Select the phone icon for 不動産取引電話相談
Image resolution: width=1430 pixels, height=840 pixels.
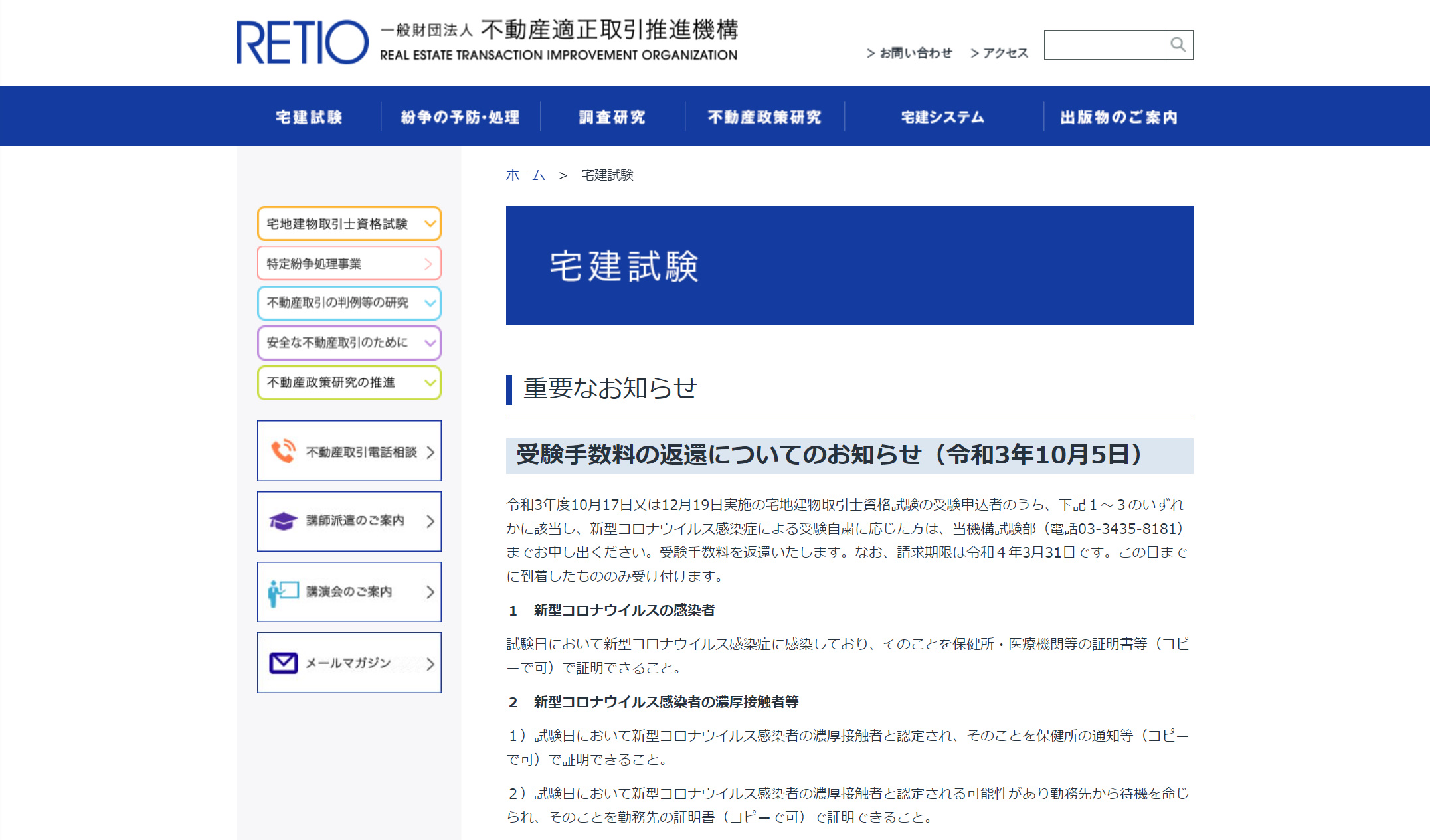click(x=283, y=451)
